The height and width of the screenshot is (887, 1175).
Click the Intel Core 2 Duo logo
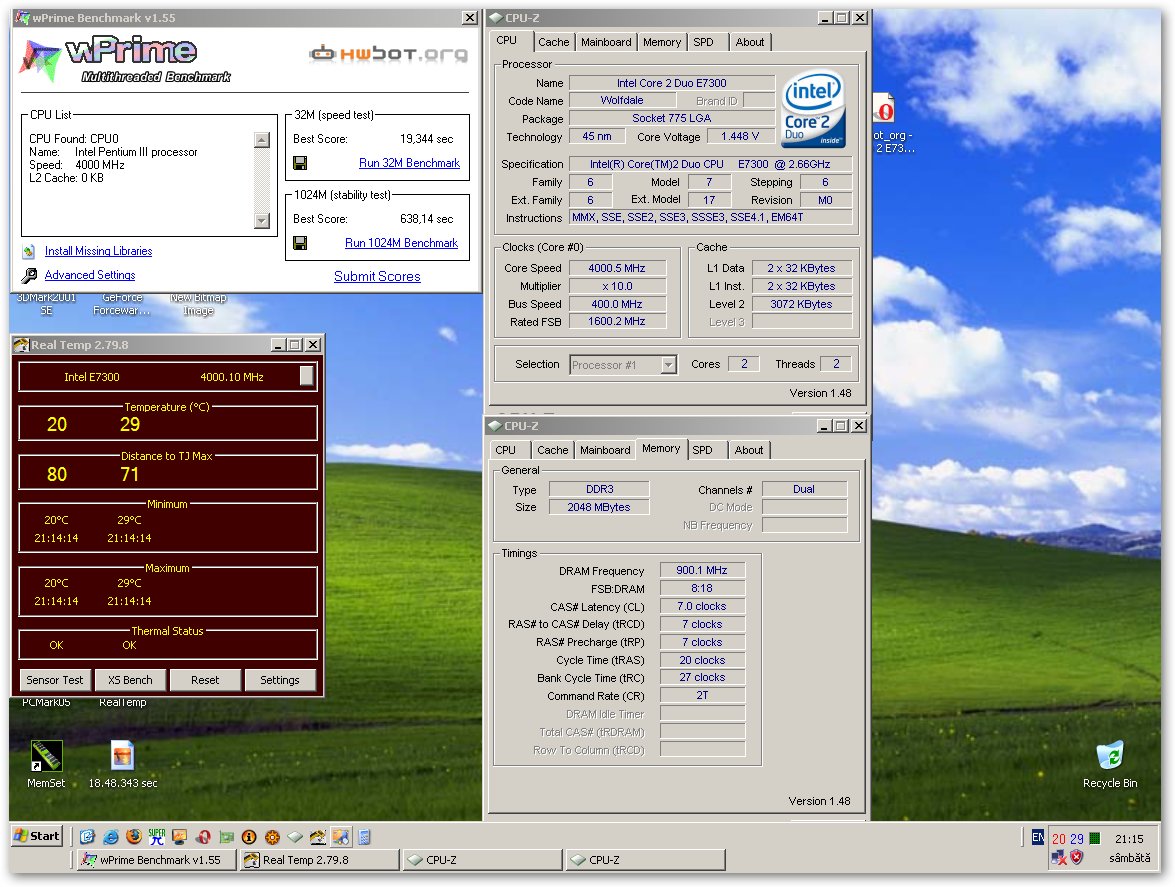click(813, 108)
